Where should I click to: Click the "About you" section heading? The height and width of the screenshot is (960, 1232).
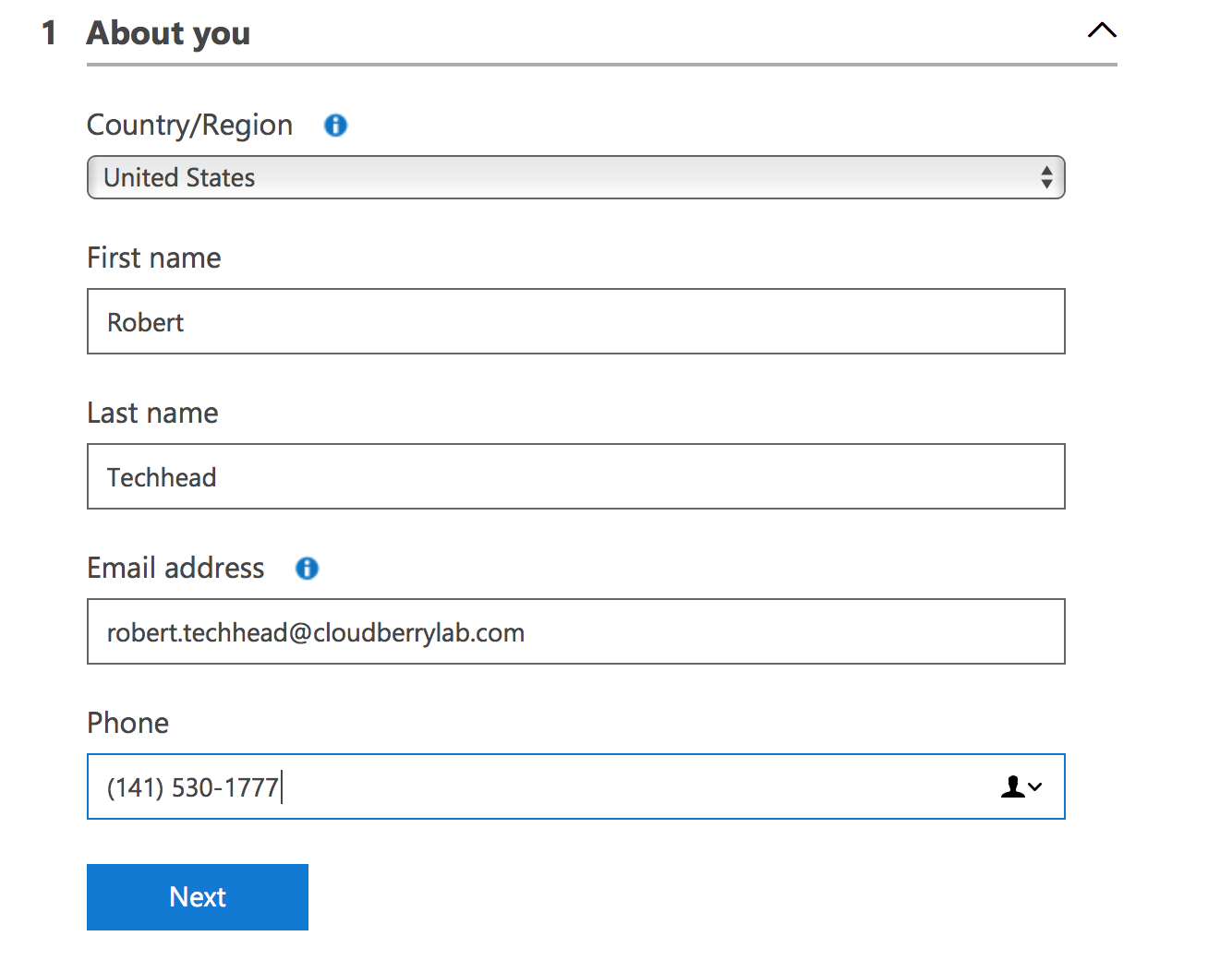(x=168, y=33)
